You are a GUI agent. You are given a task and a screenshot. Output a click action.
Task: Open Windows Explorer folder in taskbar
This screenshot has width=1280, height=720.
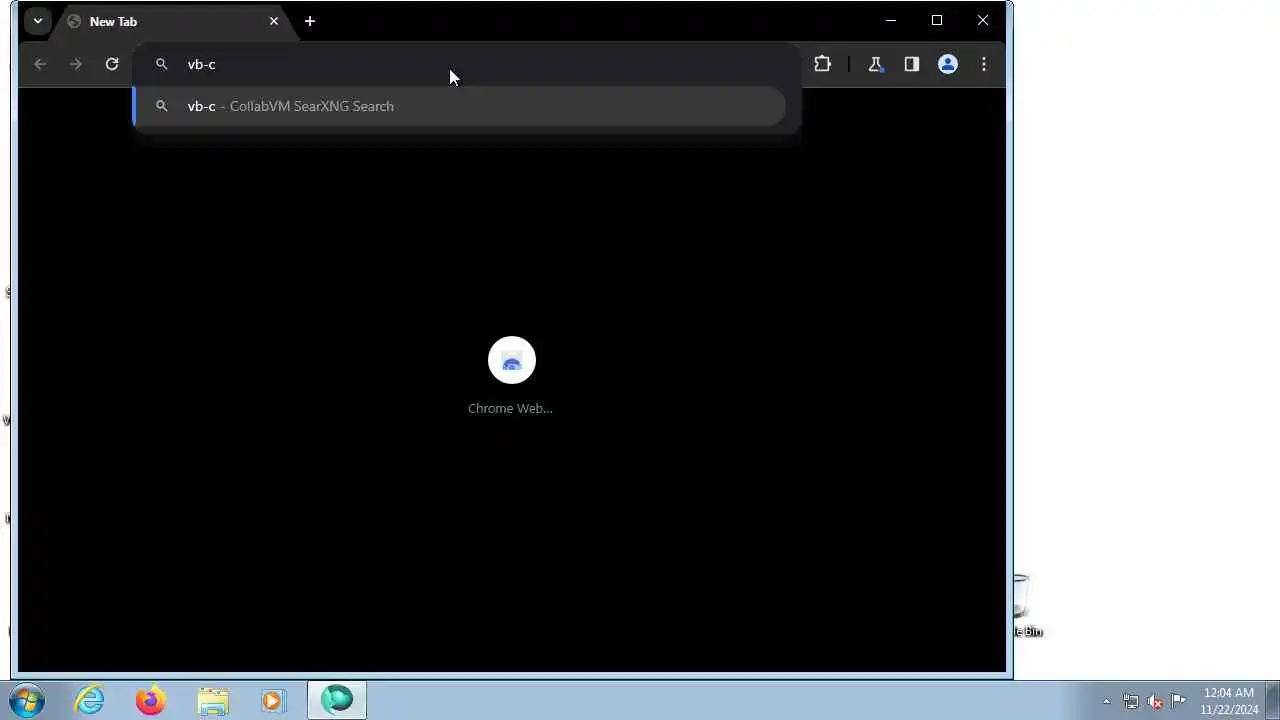point(213,700)
